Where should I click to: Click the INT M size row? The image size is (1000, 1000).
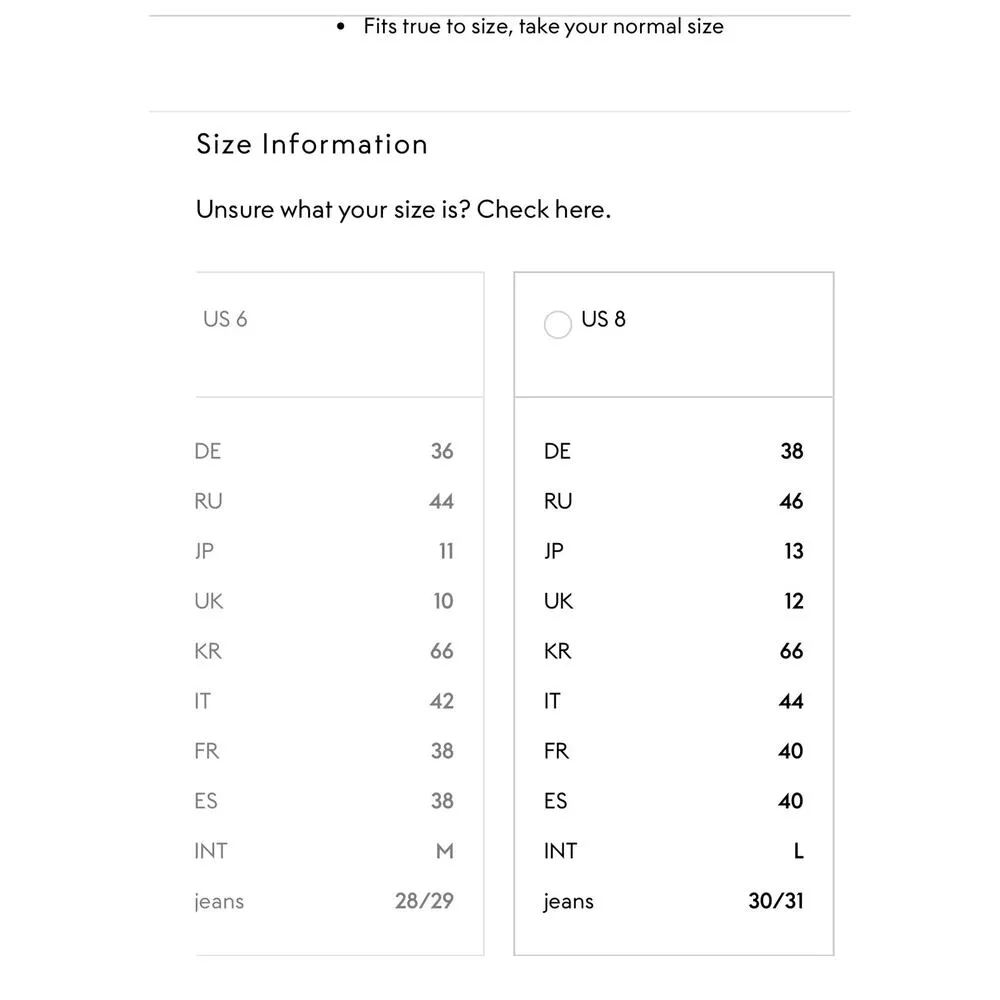tap(324, 851)
